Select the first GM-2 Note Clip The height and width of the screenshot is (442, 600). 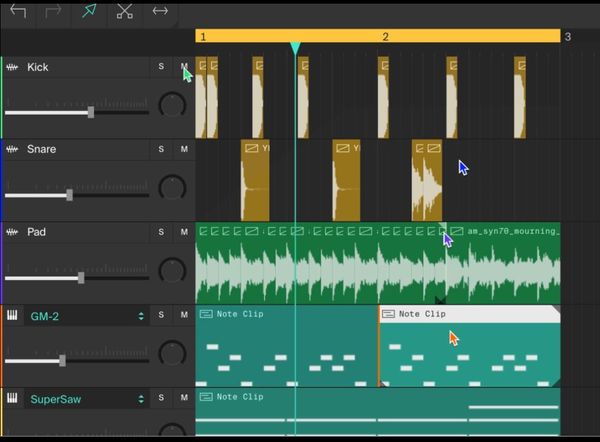click(x=287, y=346)
